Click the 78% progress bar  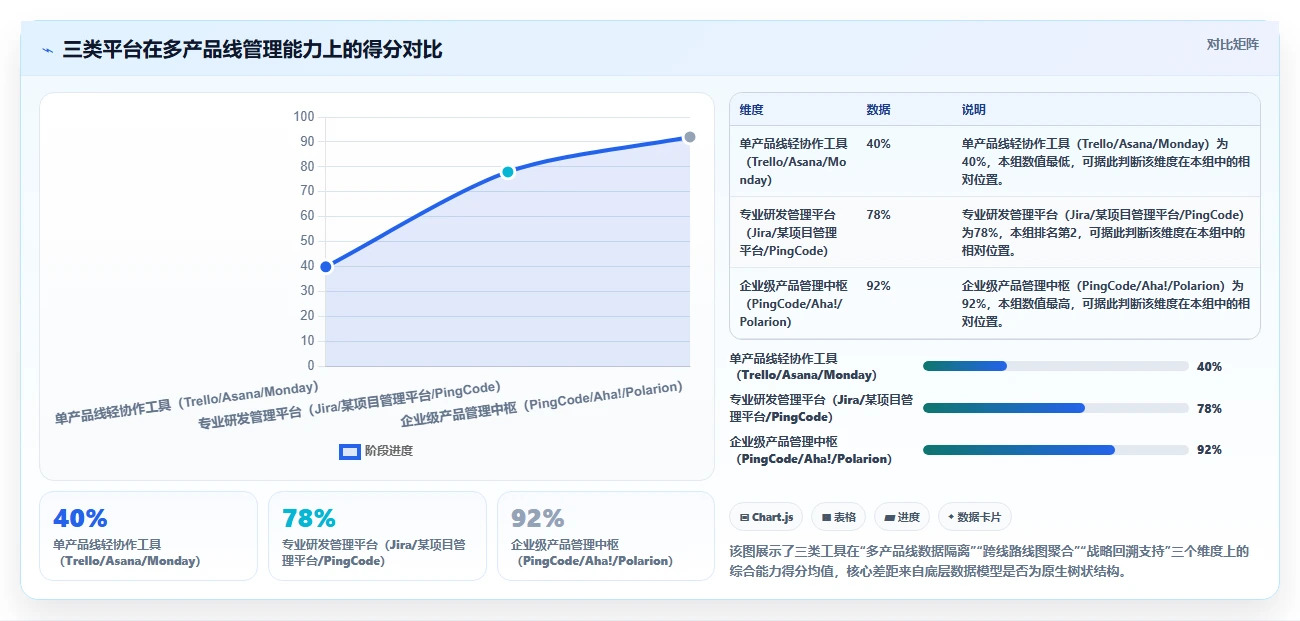coord(1055,408)
